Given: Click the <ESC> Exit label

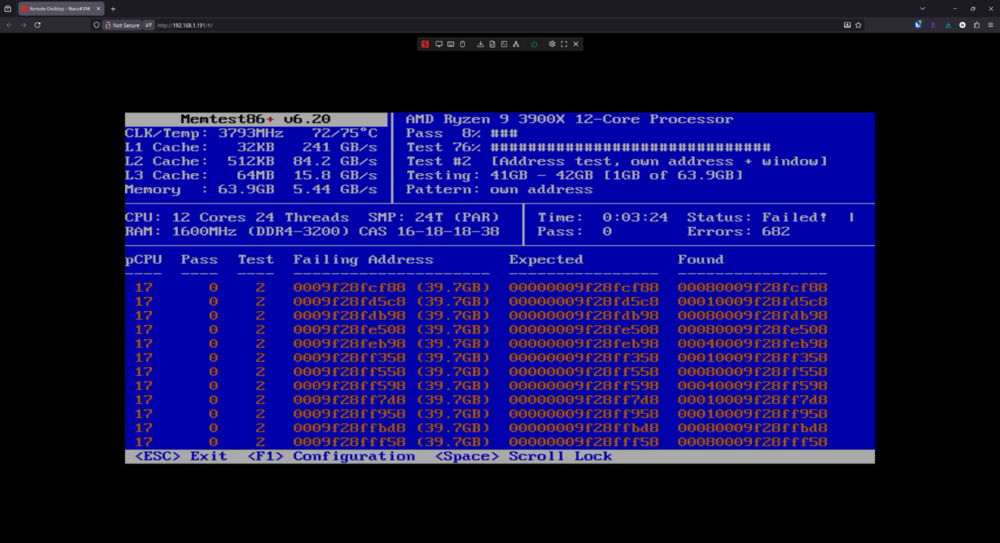Looking at the screenshot, I should point(181,456).
